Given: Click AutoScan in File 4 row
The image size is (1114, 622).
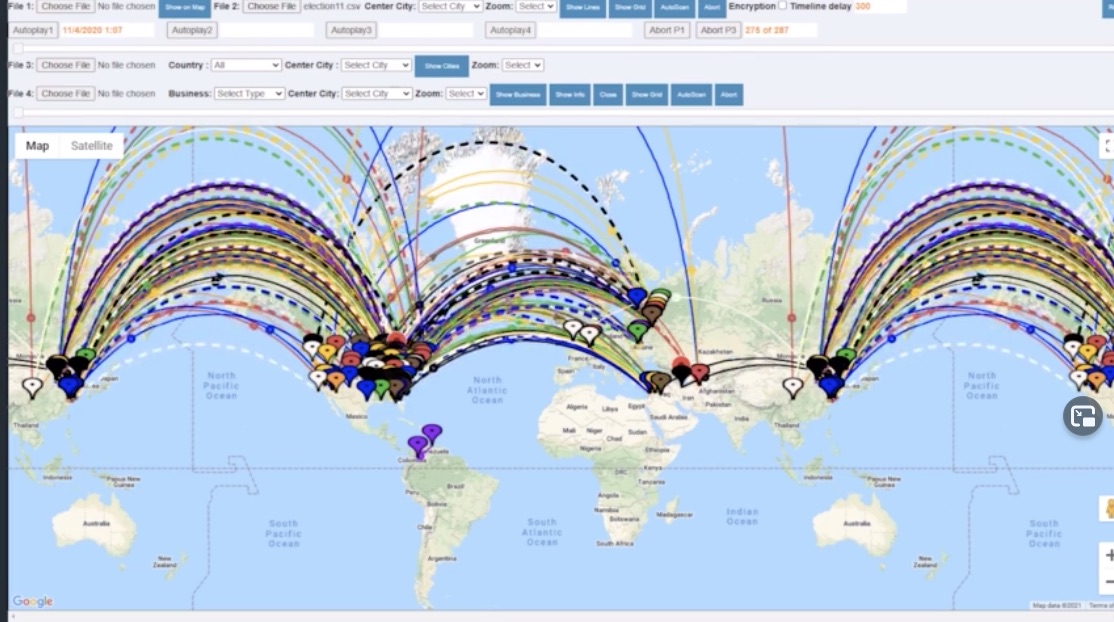Looking at the screenshot, I should [691, 95].
